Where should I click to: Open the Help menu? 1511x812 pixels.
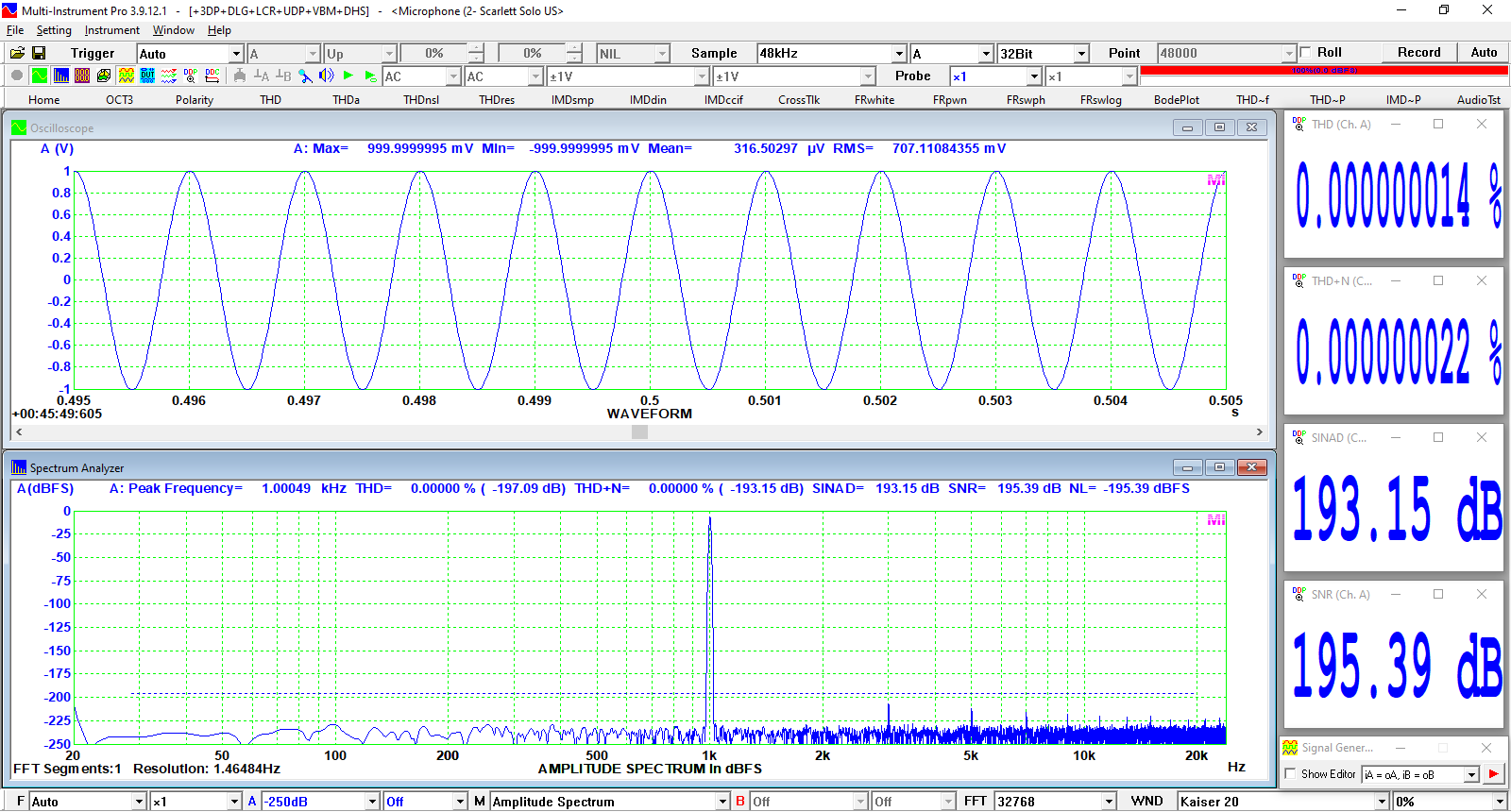[x=219, y=30]
